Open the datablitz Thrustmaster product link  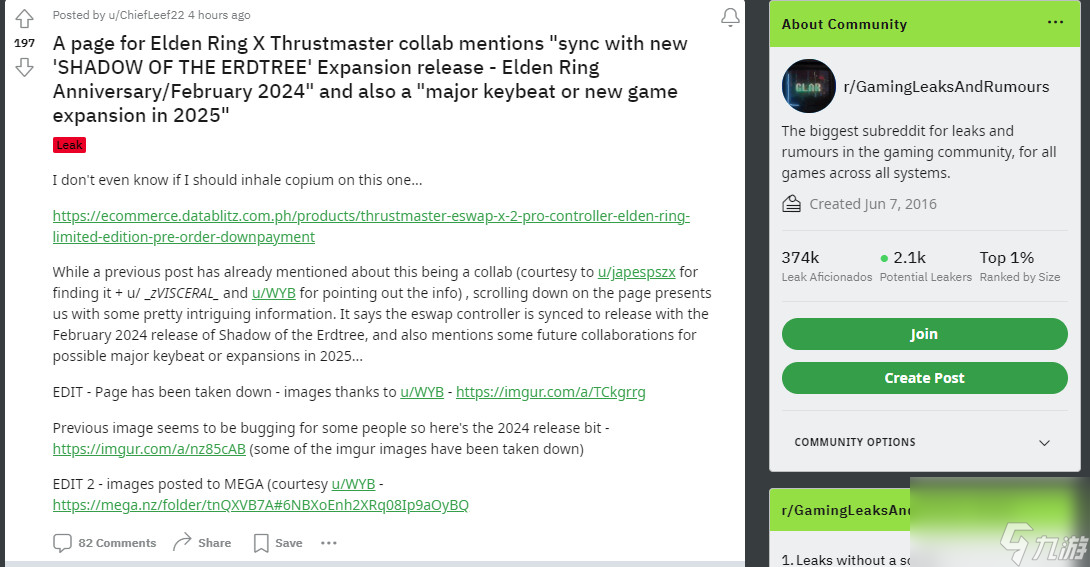tap(371, 226)
